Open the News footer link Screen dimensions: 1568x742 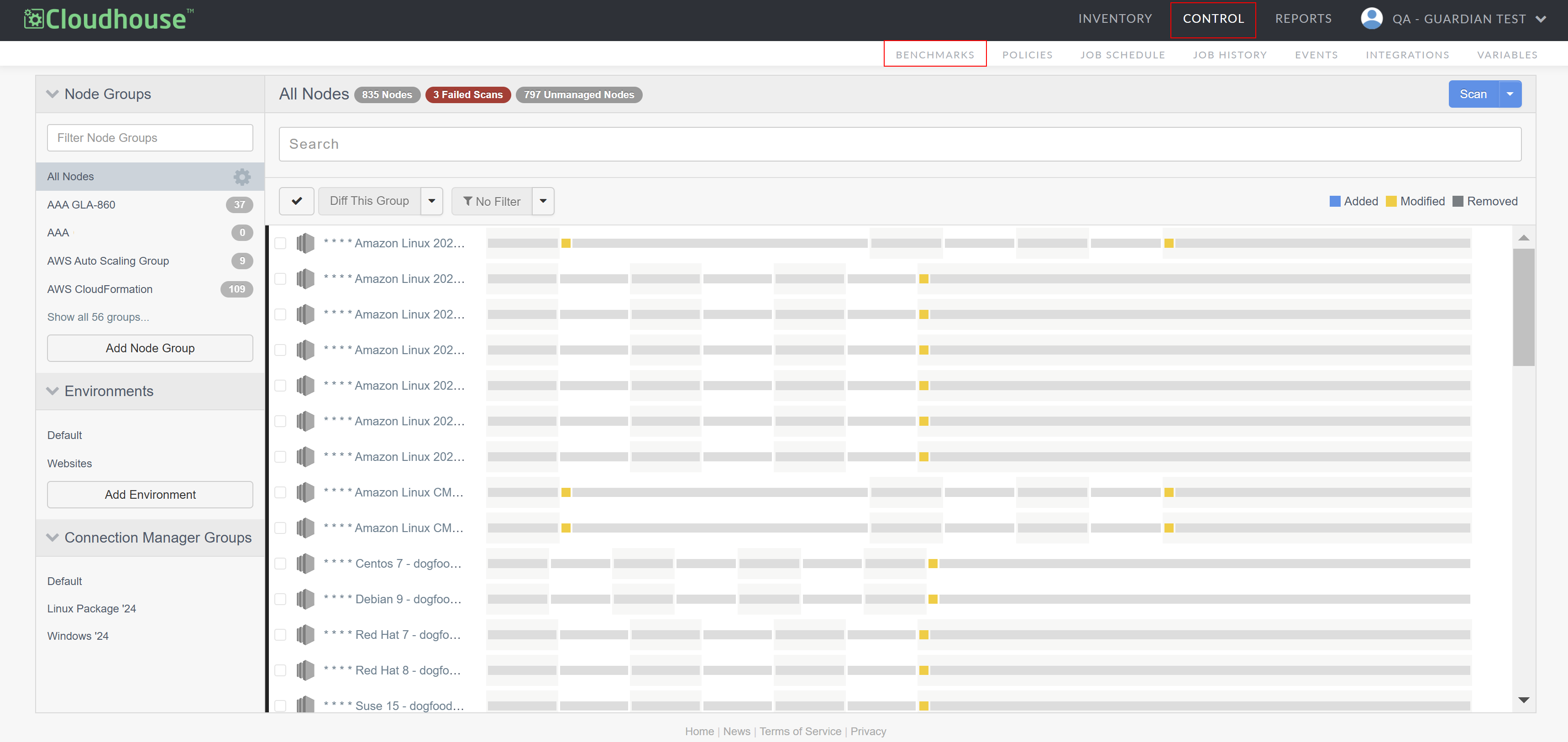[x=736, y=731]
